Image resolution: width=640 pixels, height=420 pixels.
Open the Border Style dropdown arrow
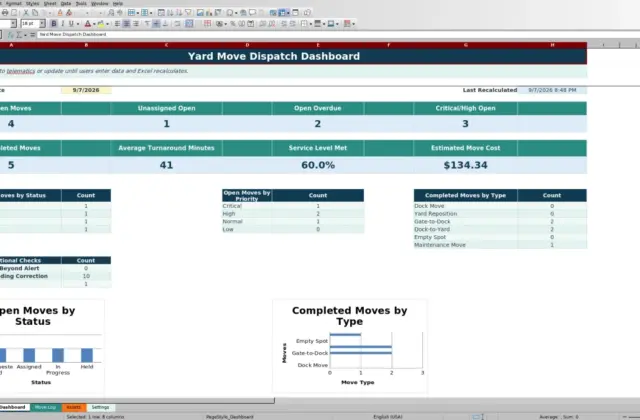tap(324, 24)
